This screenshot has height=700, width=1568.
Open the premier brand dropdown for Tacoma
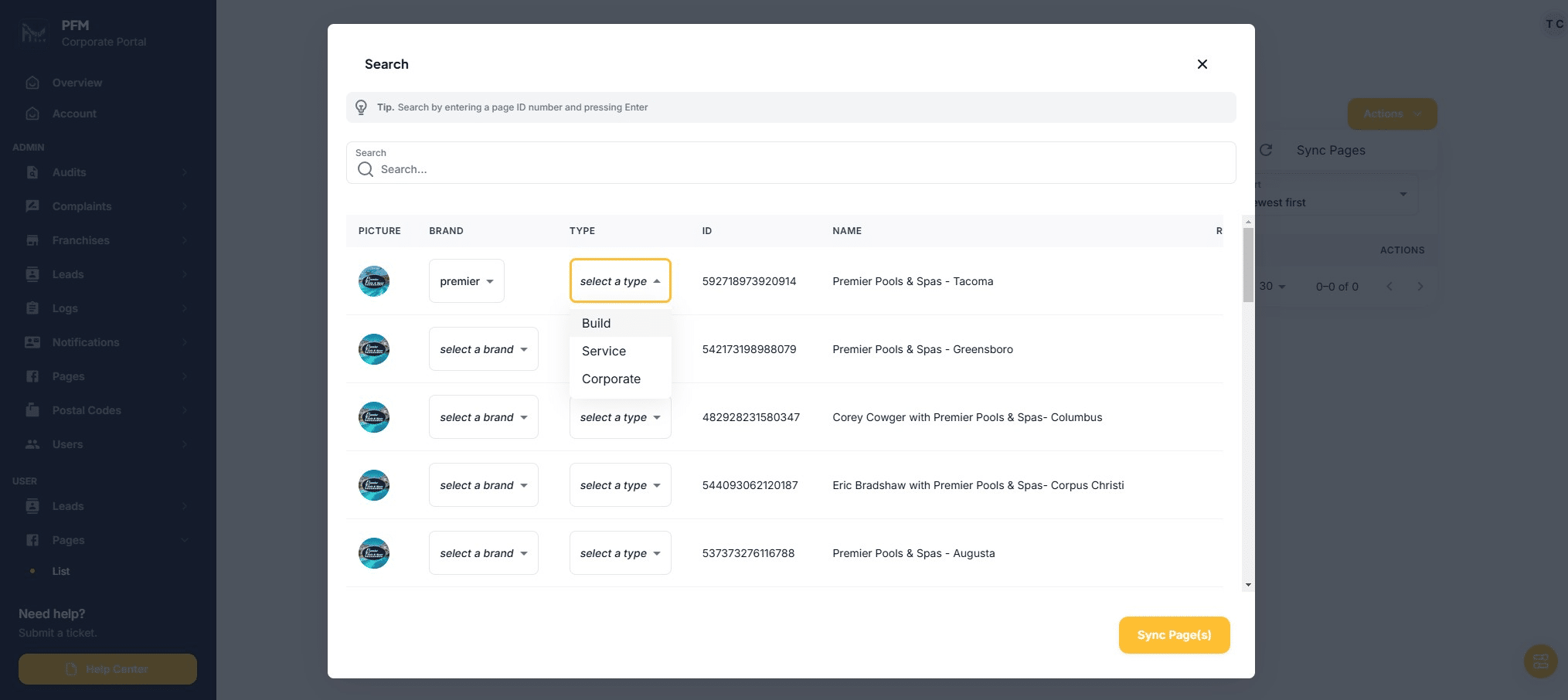[466, 281]
